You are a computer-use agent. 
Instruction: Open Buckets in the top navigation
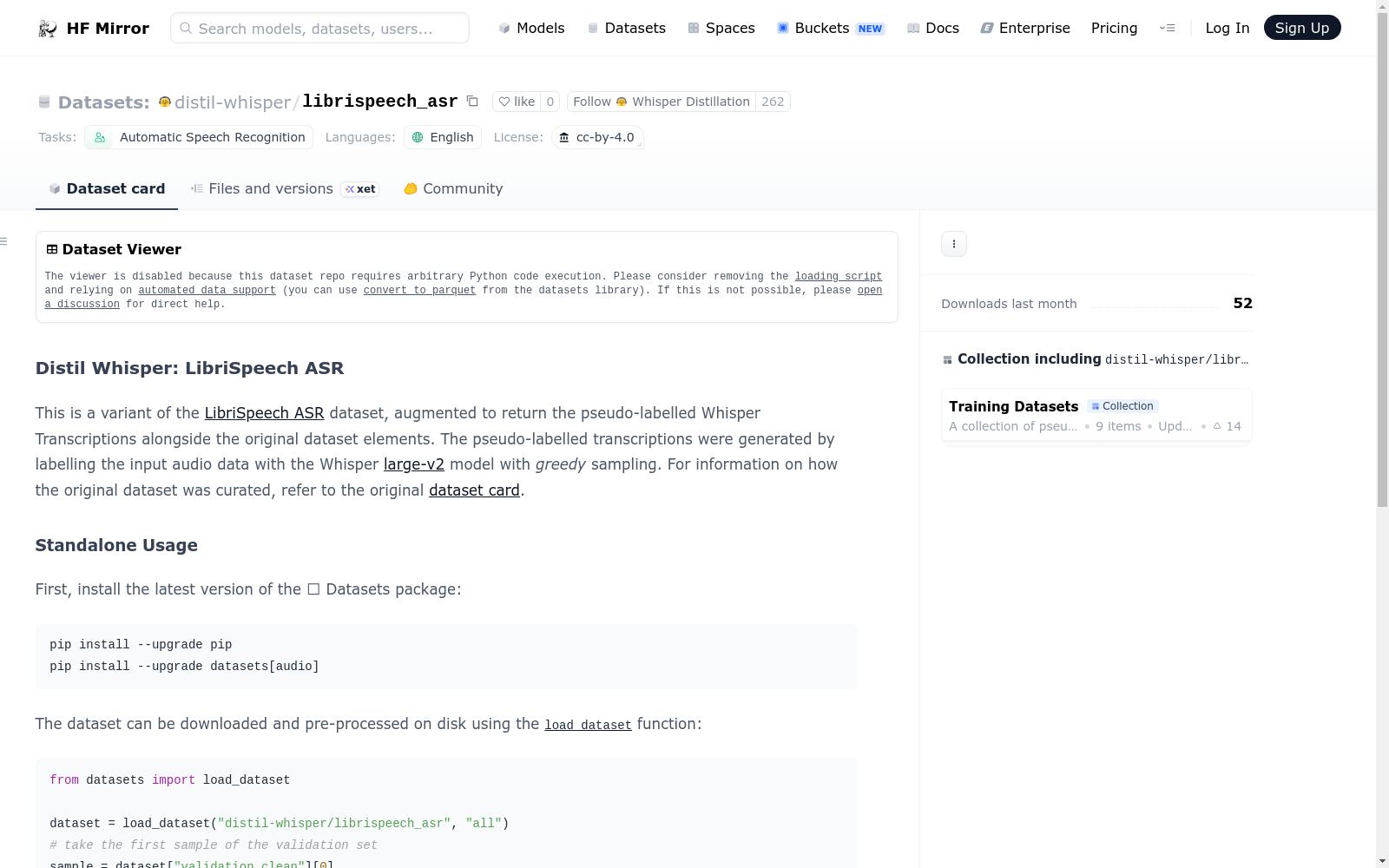tap(831, 28)
